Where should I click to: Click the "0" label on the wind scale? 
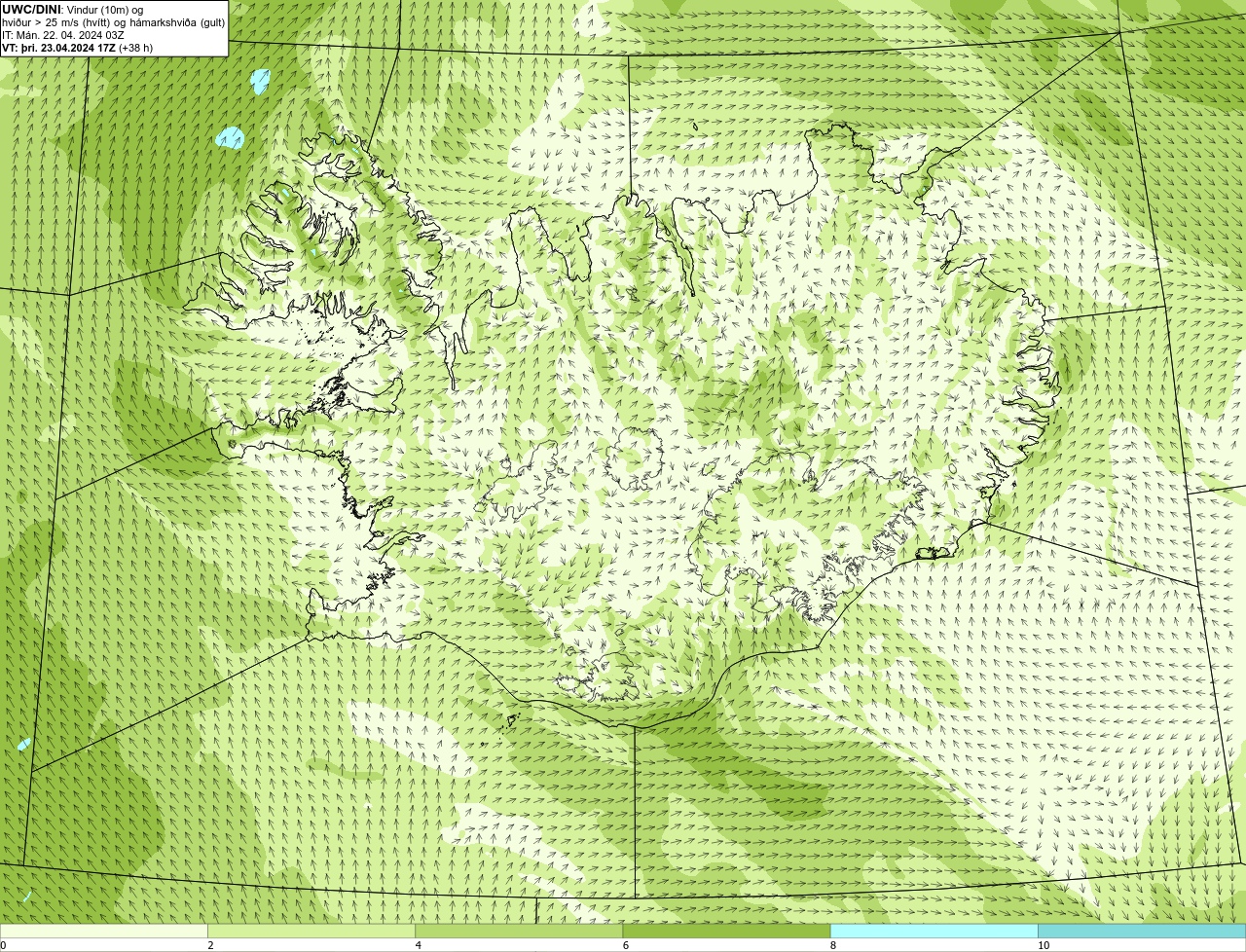(3, 945)
